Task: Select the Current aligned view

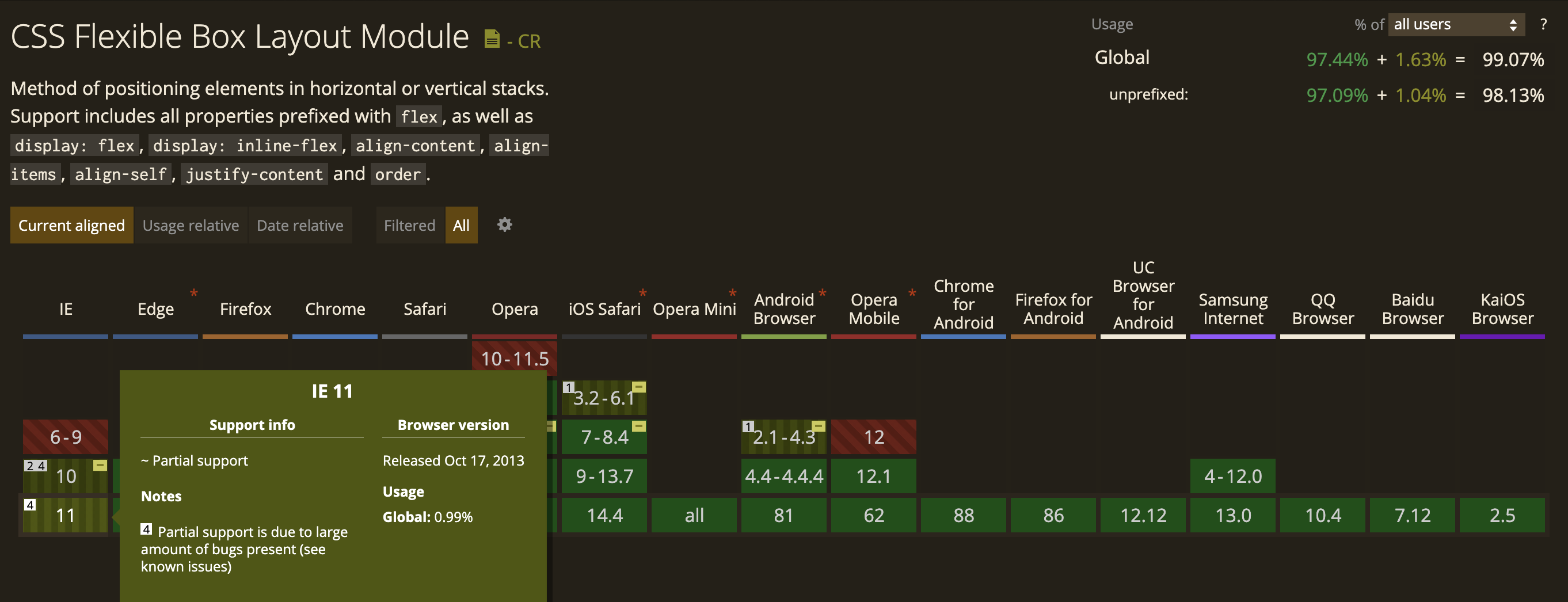Action: coord(72,225)
